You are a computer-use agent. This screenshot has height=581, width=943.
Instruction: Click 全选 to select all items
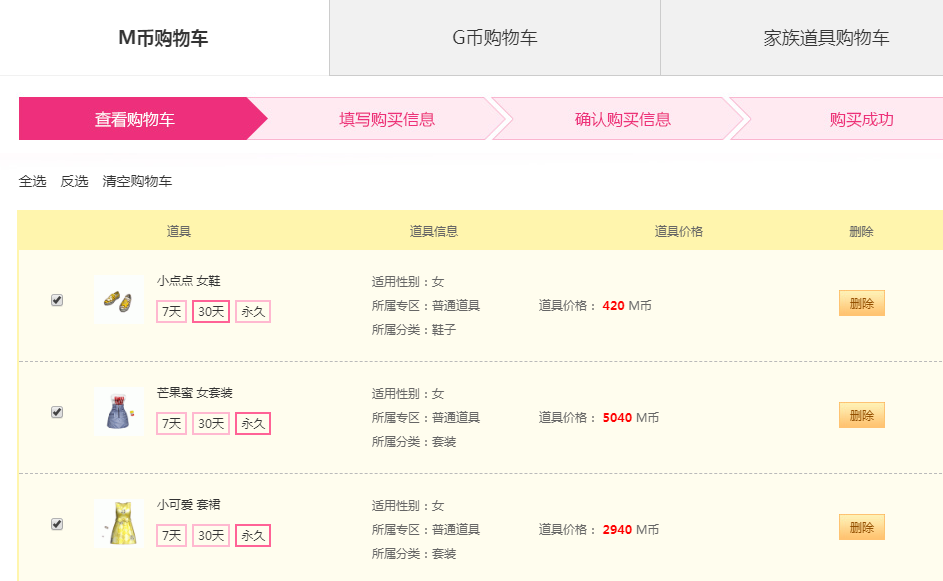click(x=32, y=181)
